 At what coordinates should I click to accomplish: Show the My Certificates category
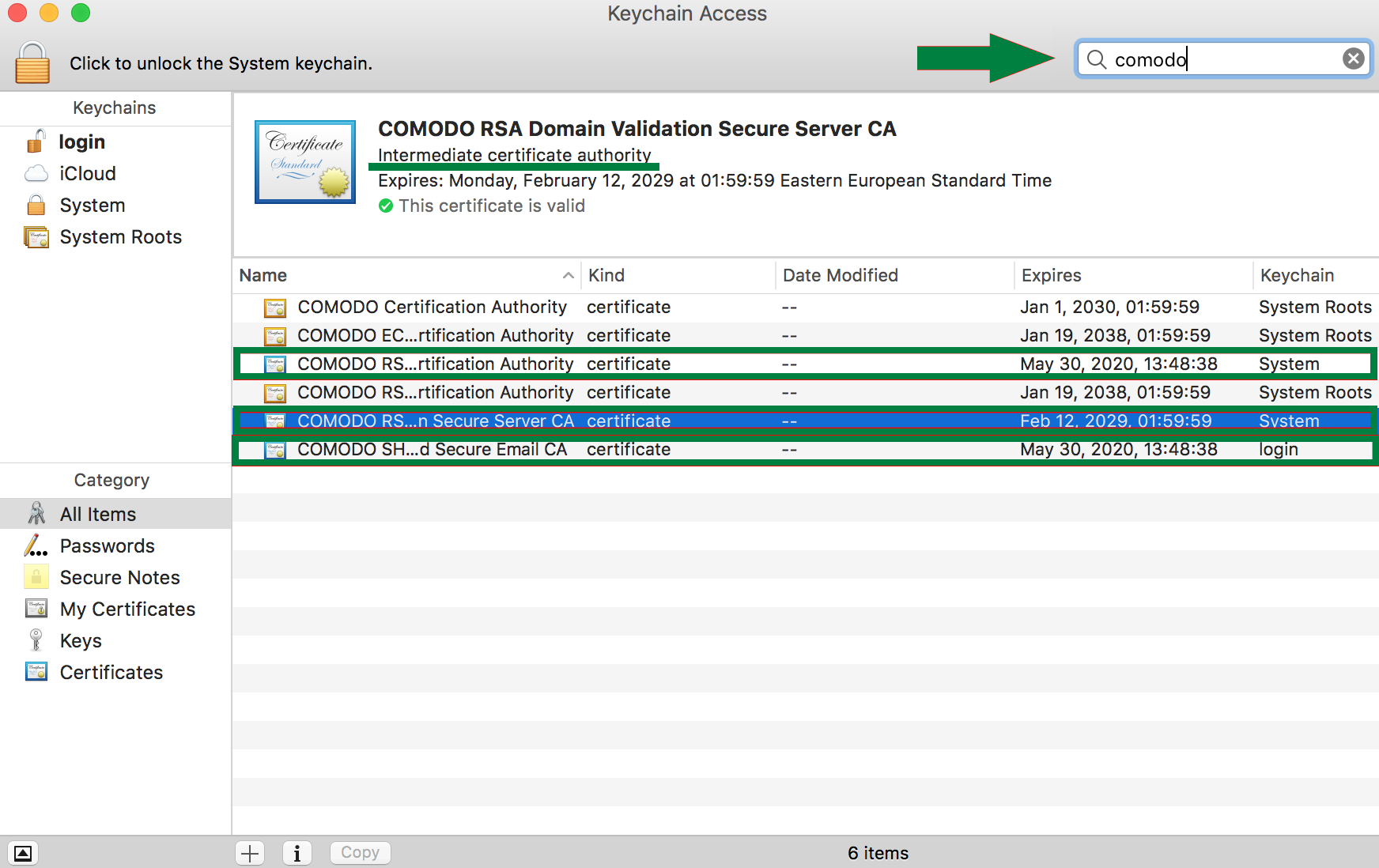pyautogui.click(x=115, y=609)
